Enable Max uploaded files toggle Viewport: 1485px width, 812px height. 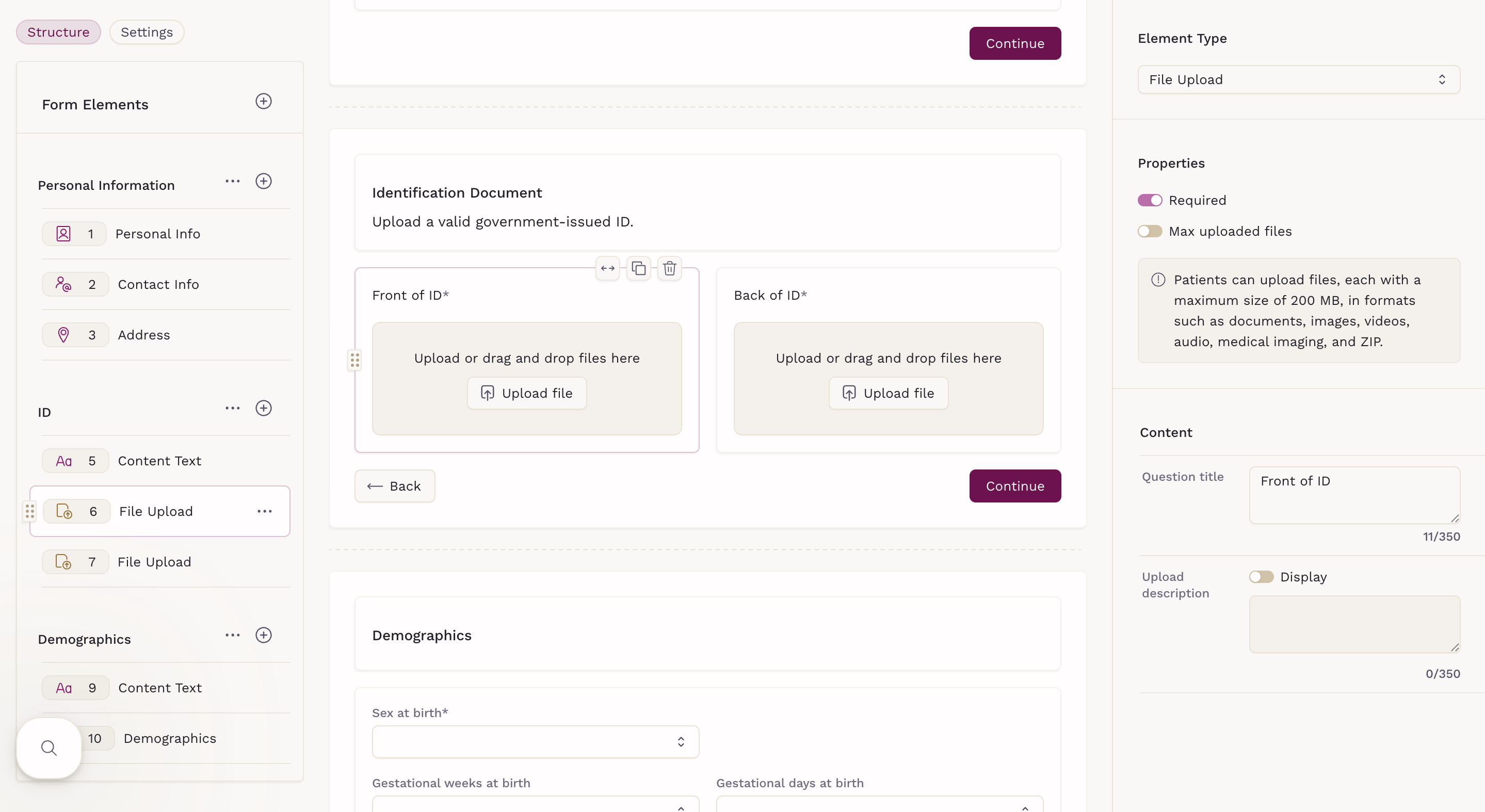pyautogui.click(x=1150, y=232)
